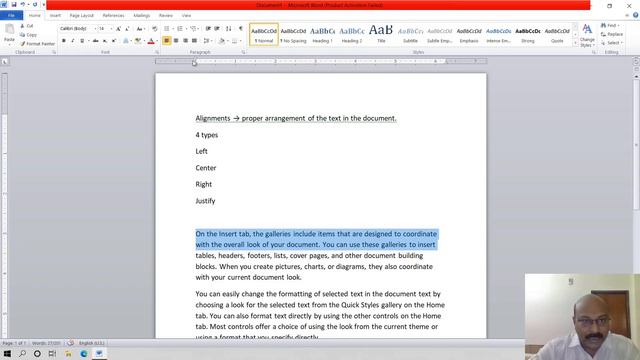Open the Font dialog launcher
Image resolution: width=640 pixels, height=360 pixels.
(157, 52)
